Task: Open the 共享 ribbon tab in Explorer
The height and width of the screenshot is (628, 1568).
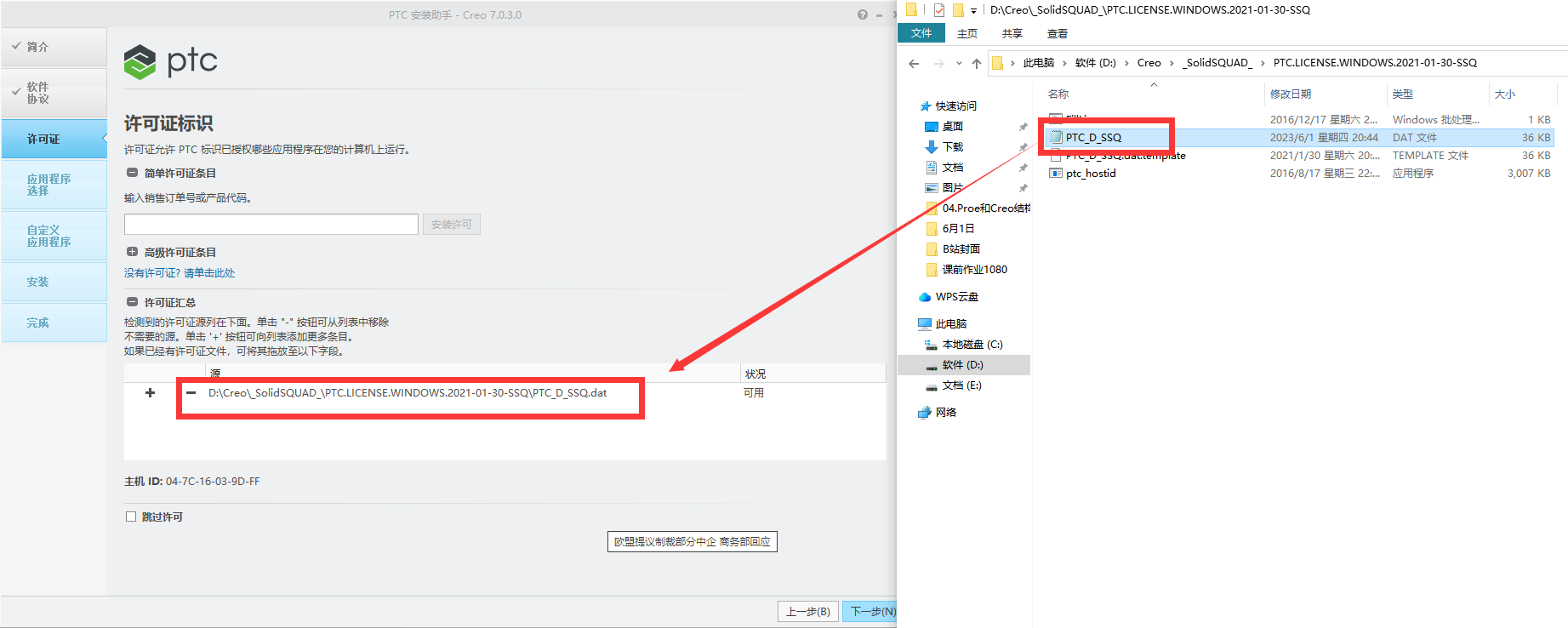Action: (x=1012, y=34)
